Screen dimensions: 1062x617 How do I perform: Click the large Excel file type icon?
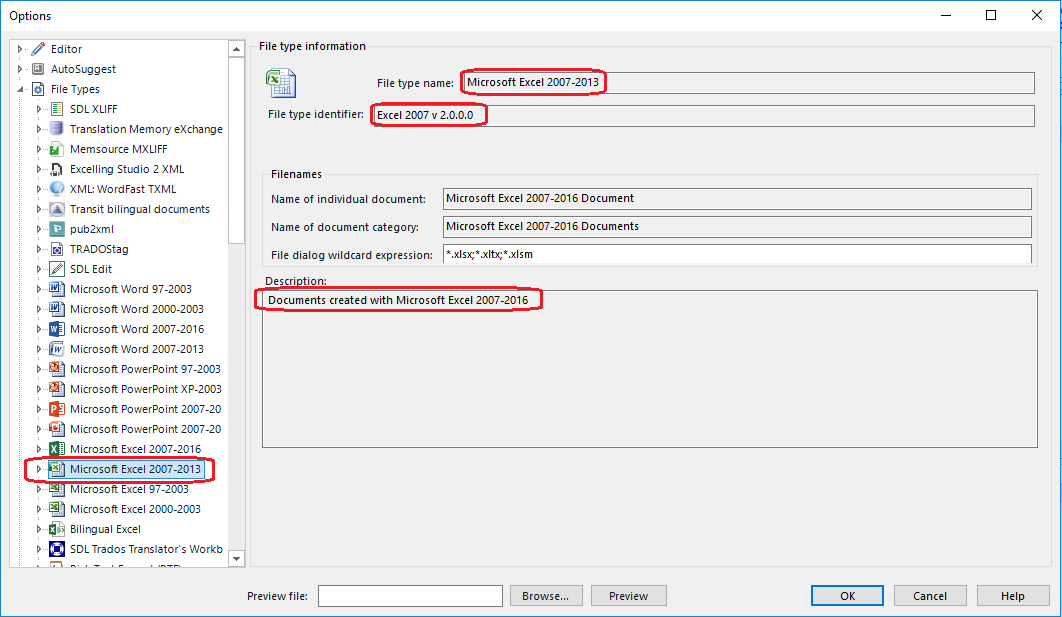(x=281, y=83)
